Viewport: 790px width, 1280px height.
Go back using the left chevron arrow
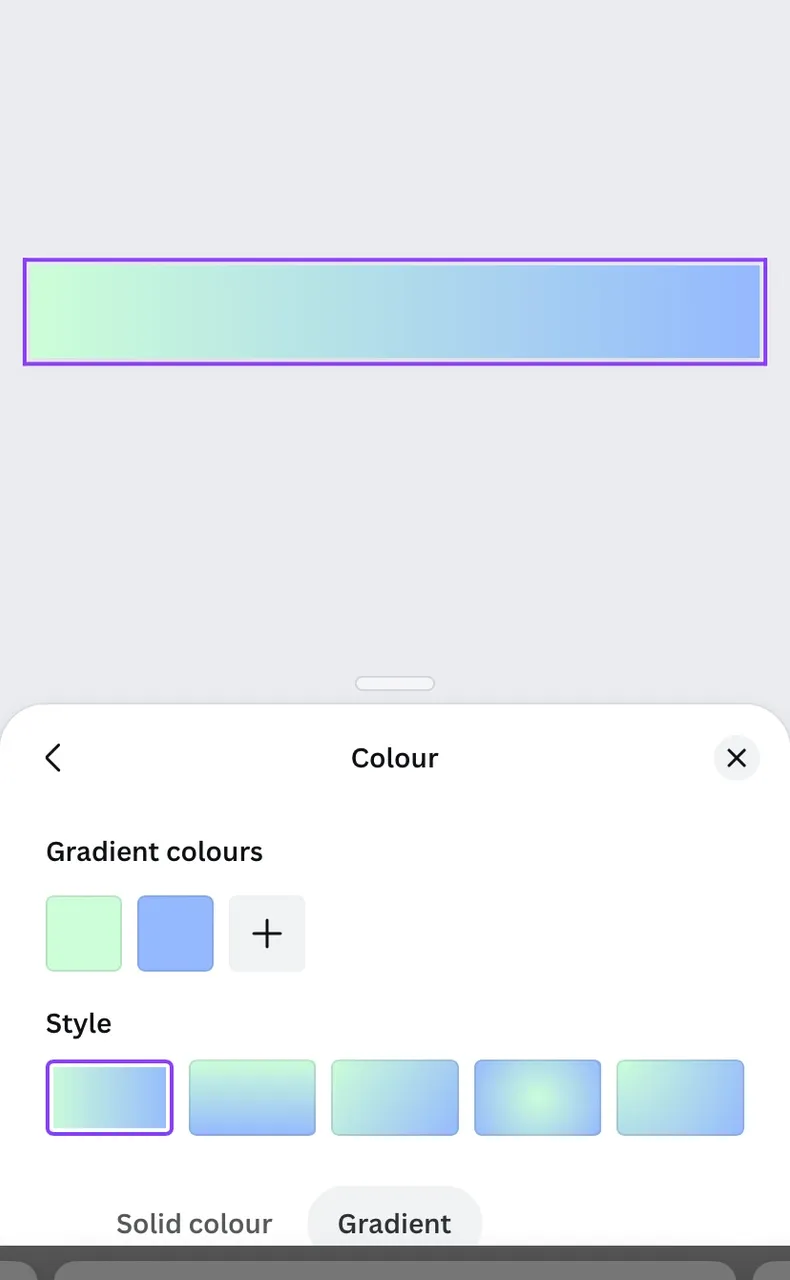point(54,758)
